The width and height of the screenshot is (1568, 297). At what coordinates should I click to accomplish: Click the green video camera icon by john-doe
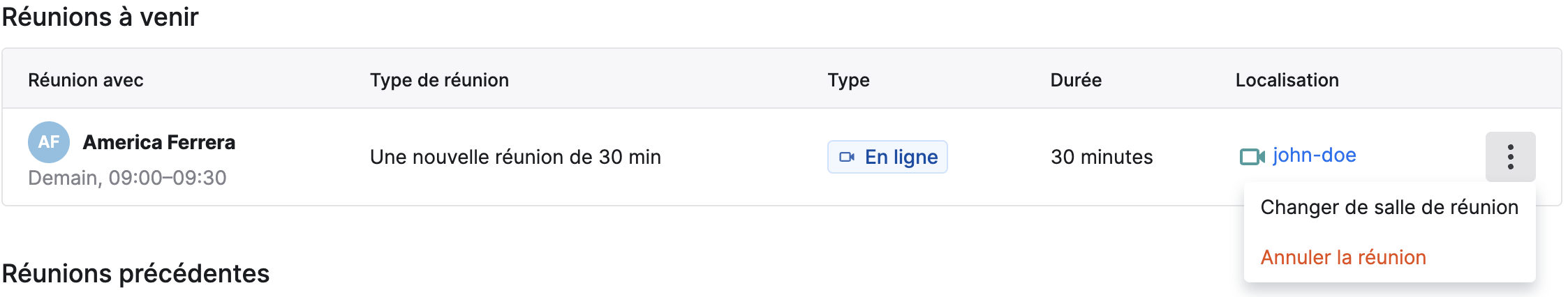(1252, 156)
